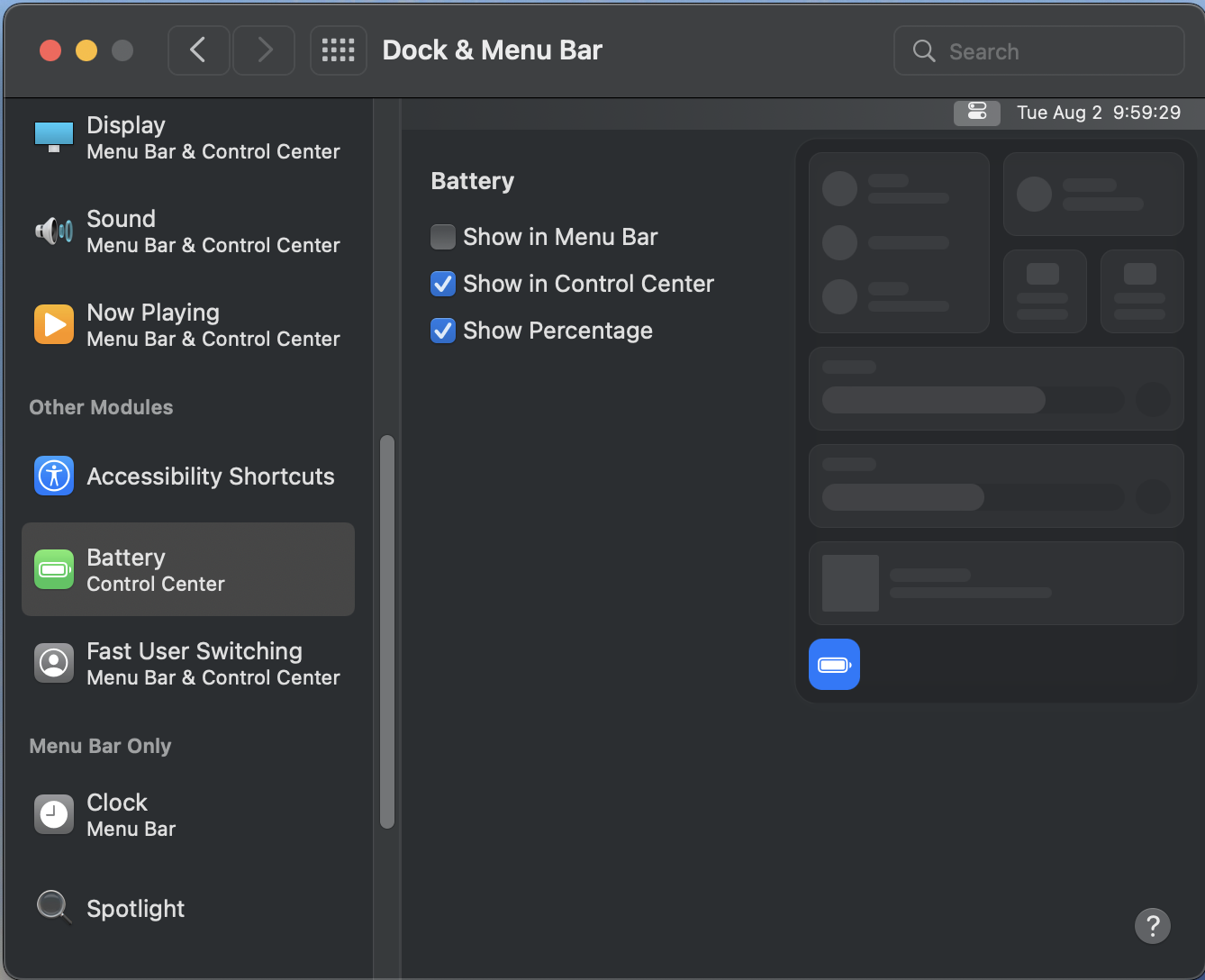The image size is (1205, 980).
Task: Click the Display monitor icon in sidebar
Action: point(54,138)
